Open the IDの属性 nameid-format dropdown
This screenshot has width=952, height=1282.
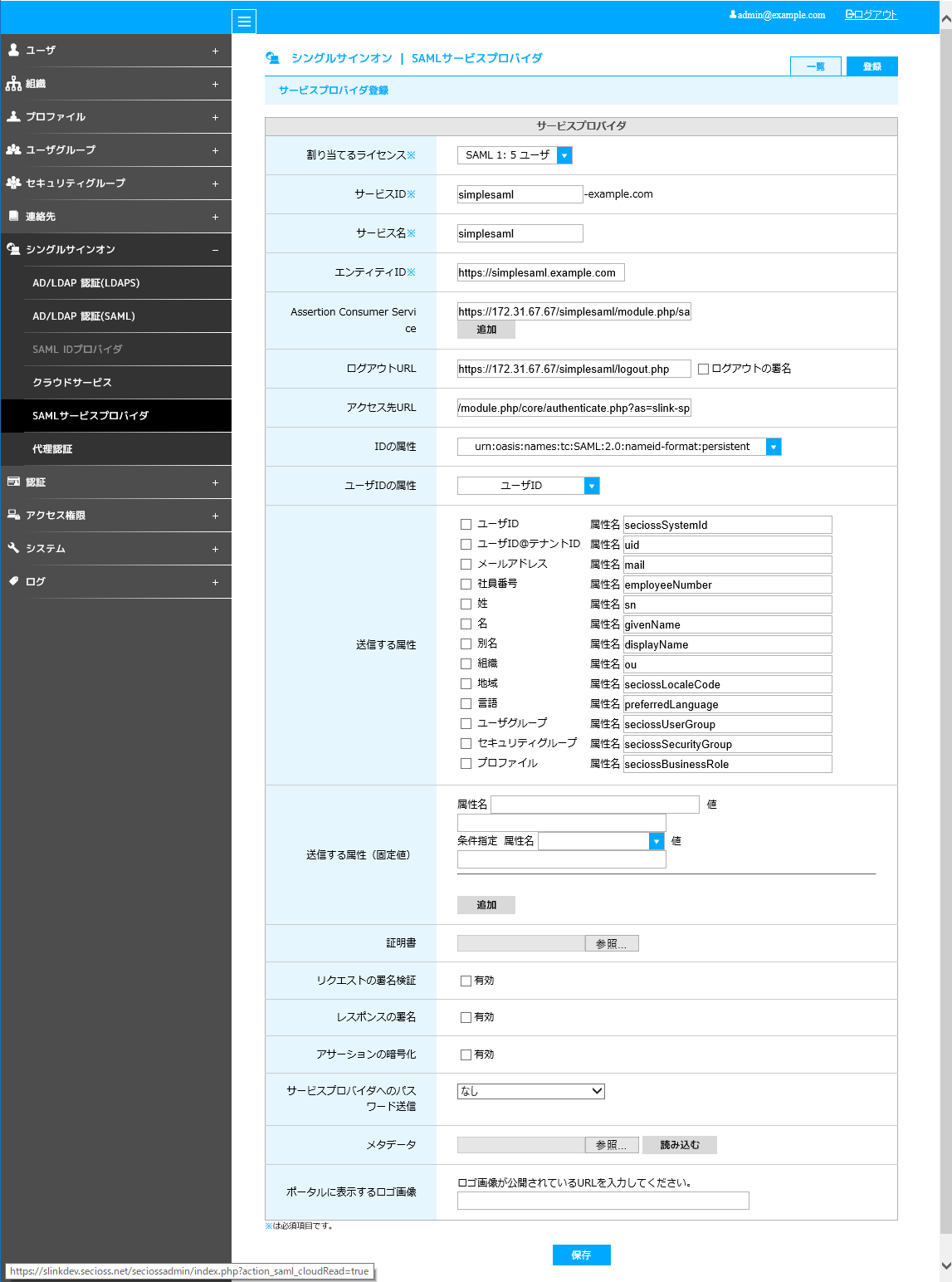tap(619, 447)
